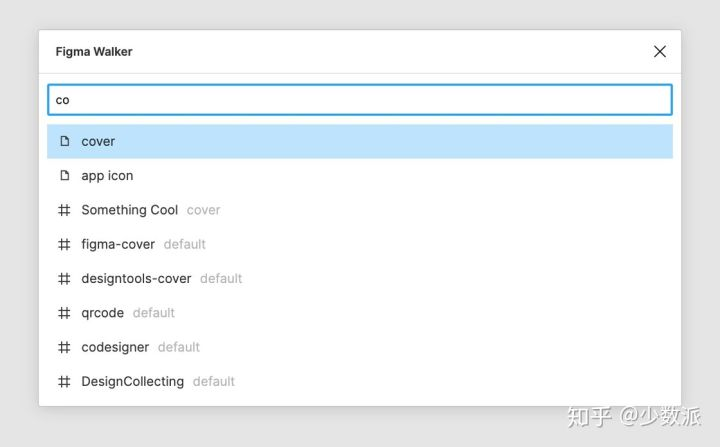Open the designtools-cover frame result
720x447 pixels.
coord(136,278)
